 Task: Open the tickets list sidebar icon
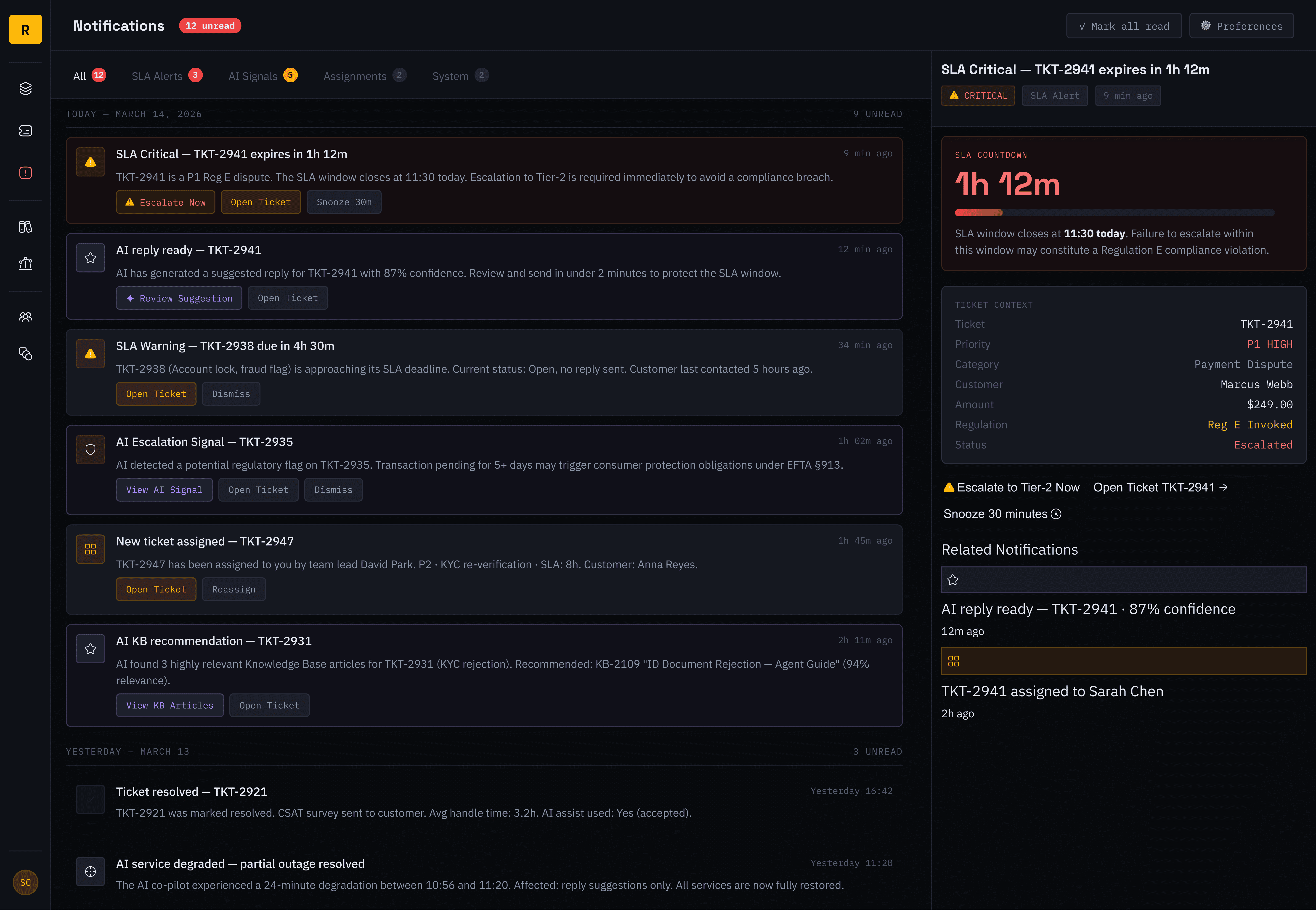tap(26, 131)
